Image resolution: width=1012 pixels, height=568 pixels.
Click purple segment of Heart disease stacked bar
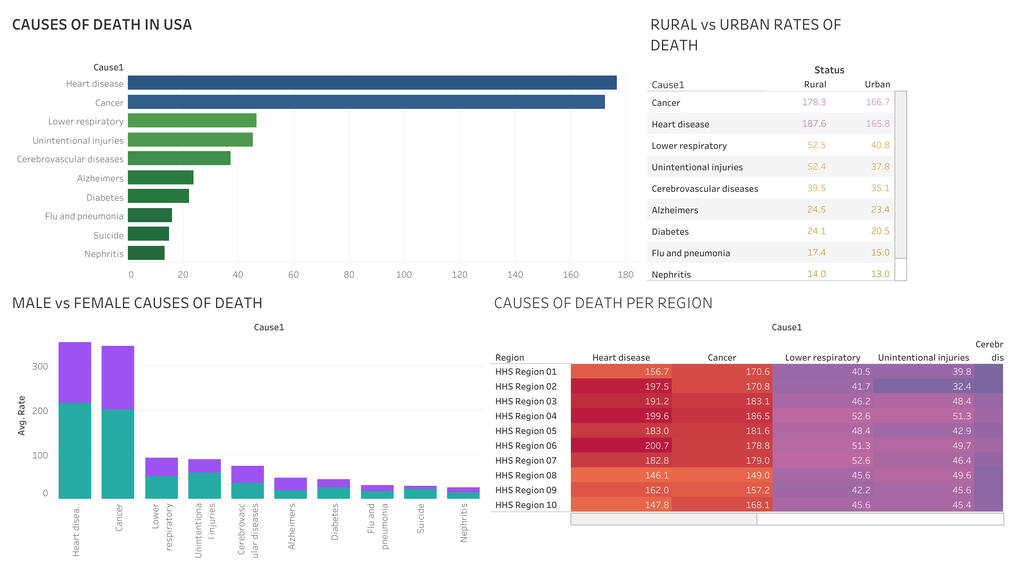75,372
